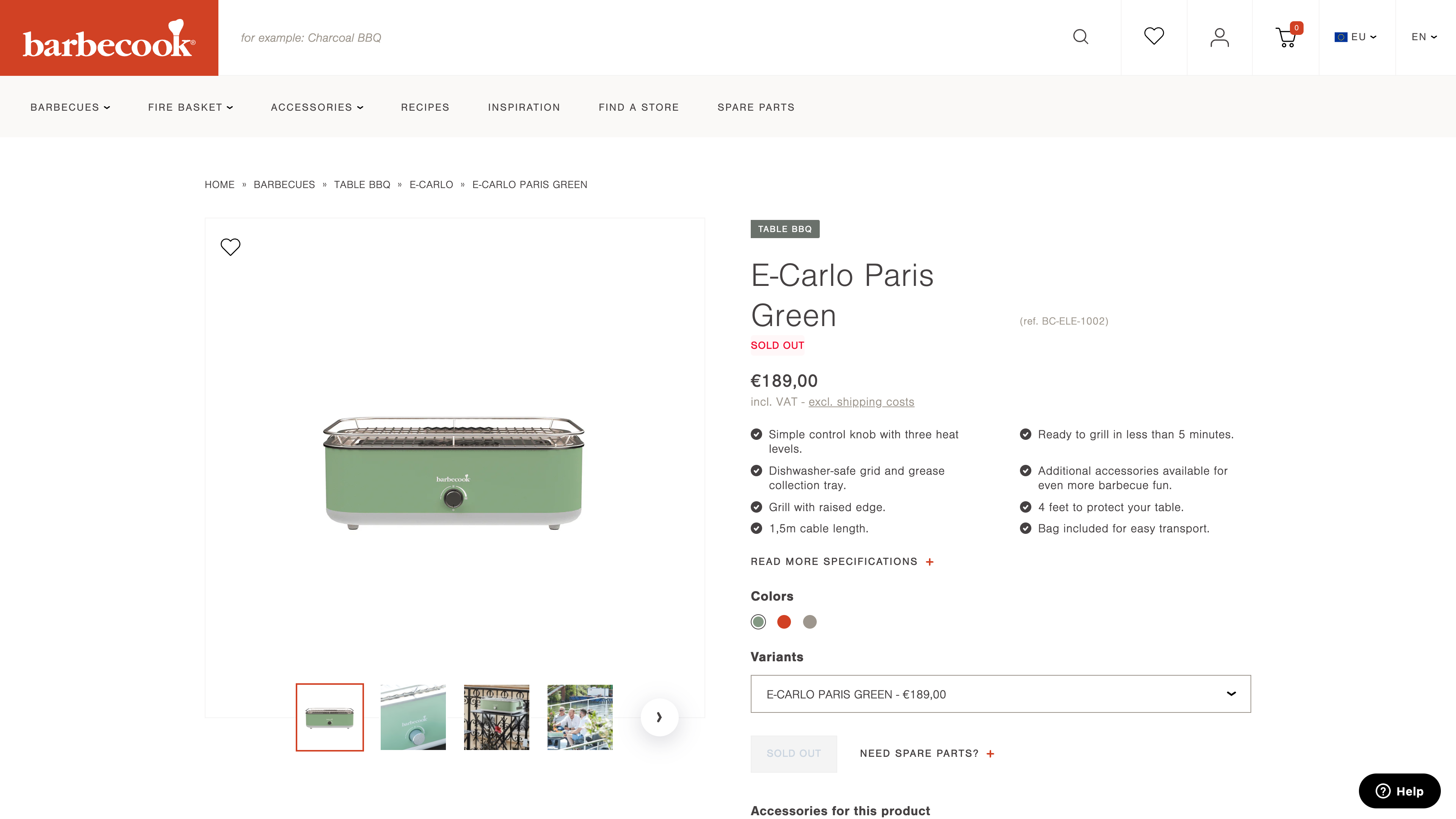The image size is (1456, 819).
Task: Select the grey color option
Action: click(x=810, y=622)
